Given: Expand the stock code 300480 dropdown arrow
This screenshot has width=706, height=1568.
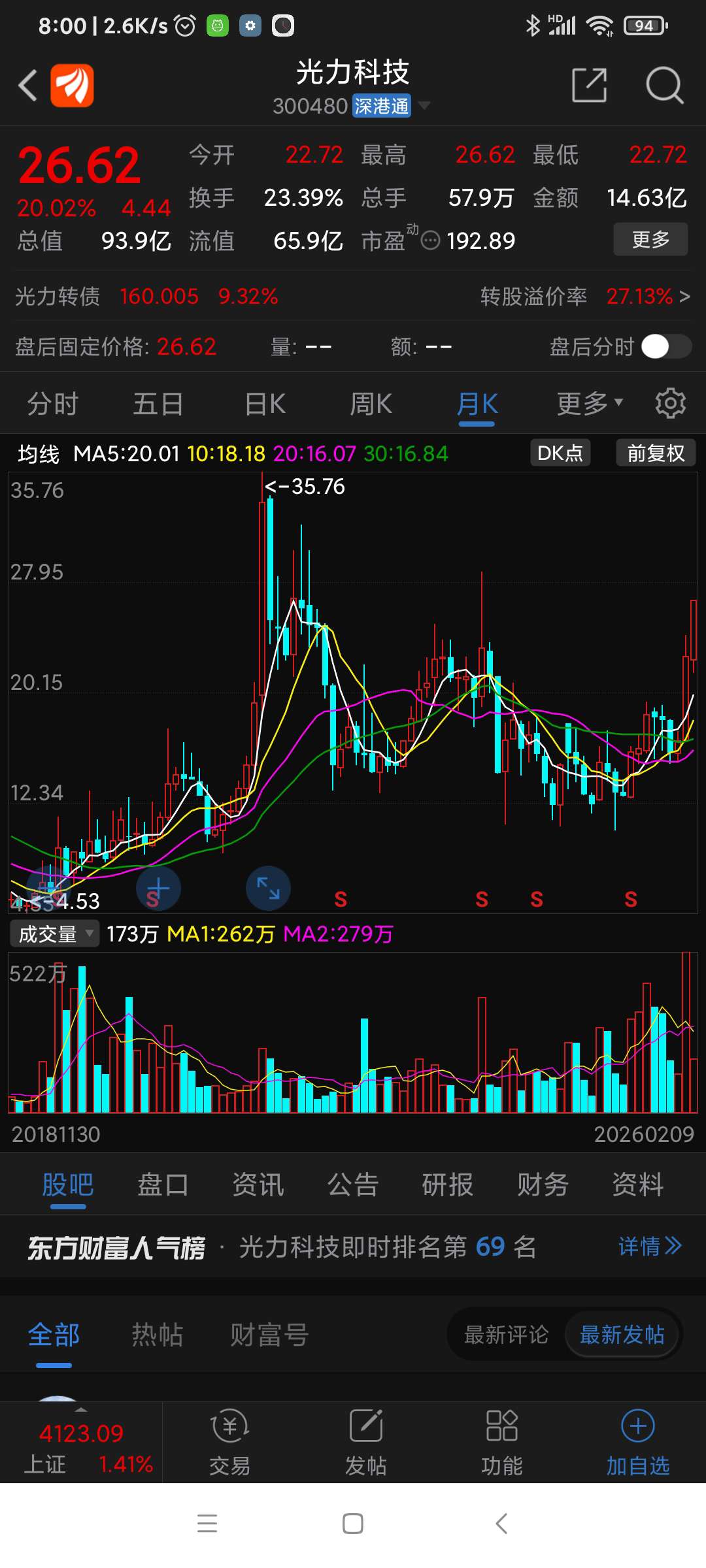Looking at the screenshot, I should 424,105.
